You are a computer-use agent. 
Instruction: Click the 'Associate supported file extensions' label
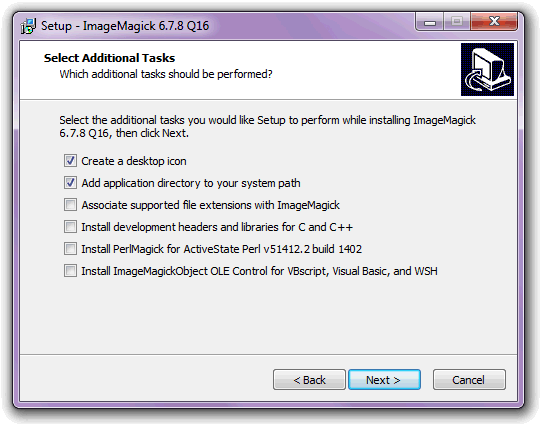click(x=210, y=205)
